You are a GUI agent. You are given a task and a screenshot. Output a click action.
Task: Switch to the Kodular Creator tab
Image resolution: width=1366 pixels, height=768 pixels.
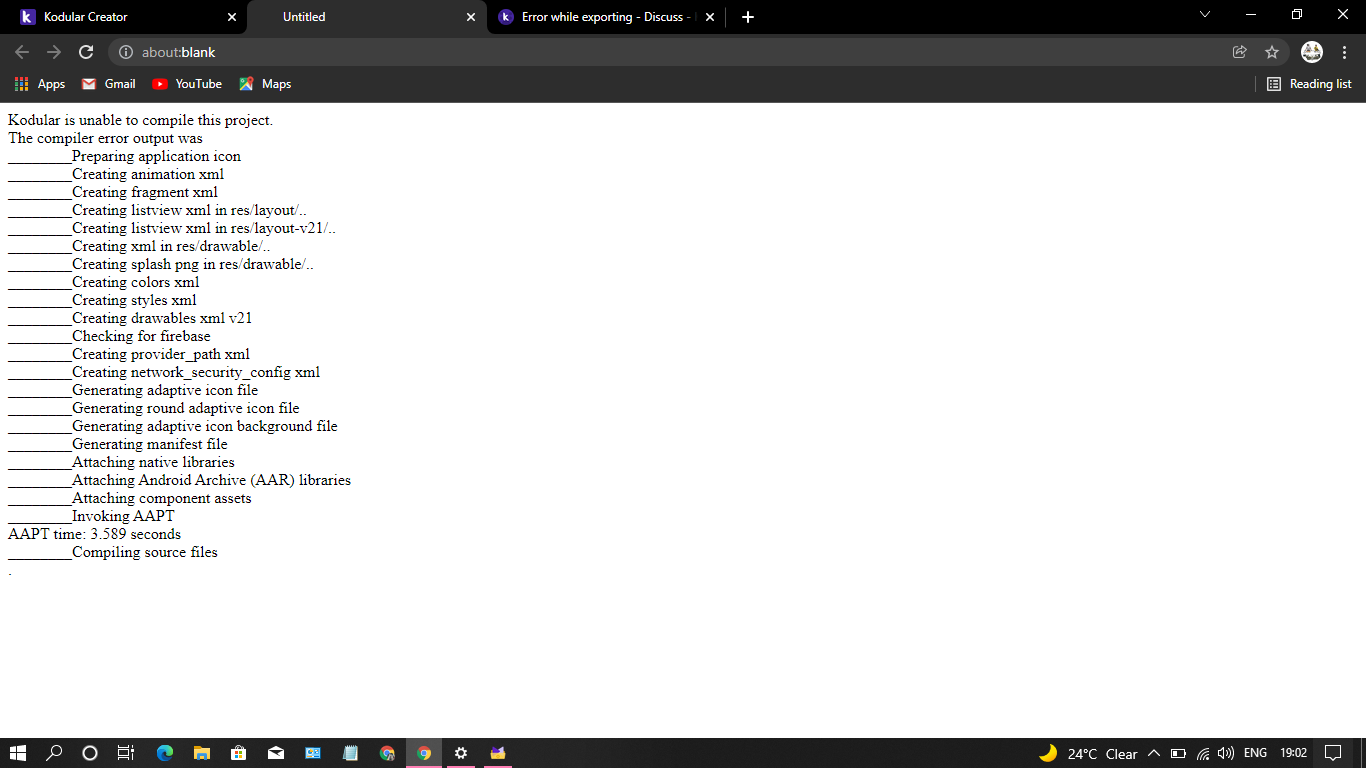point(120,17)
